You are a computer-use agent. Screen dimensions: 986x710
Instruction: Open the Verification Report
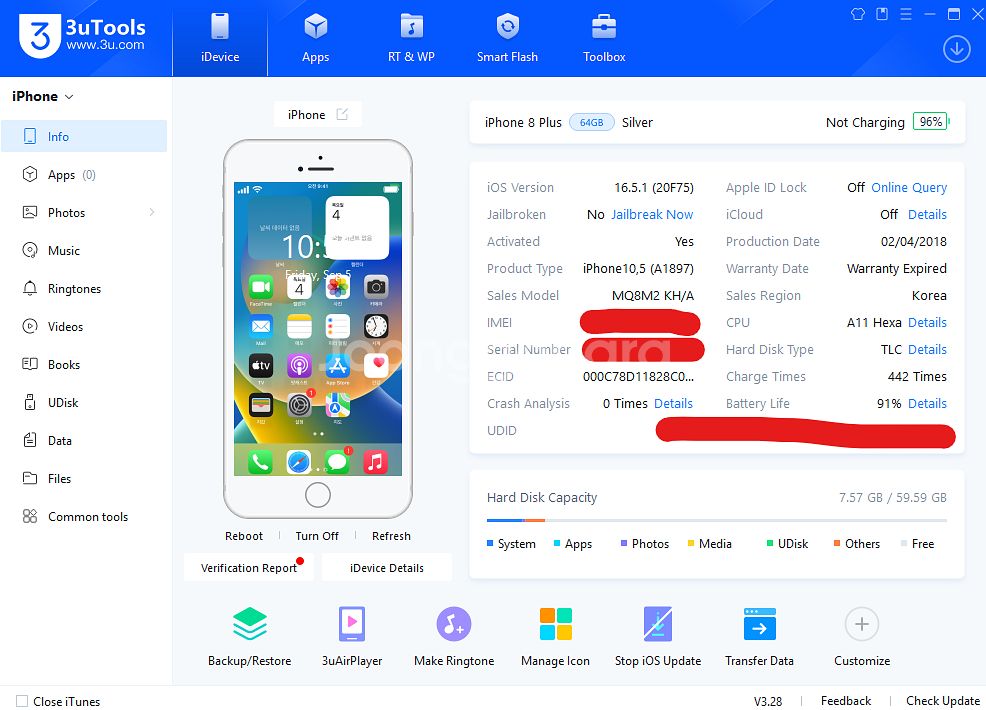(x=248, y=568)
